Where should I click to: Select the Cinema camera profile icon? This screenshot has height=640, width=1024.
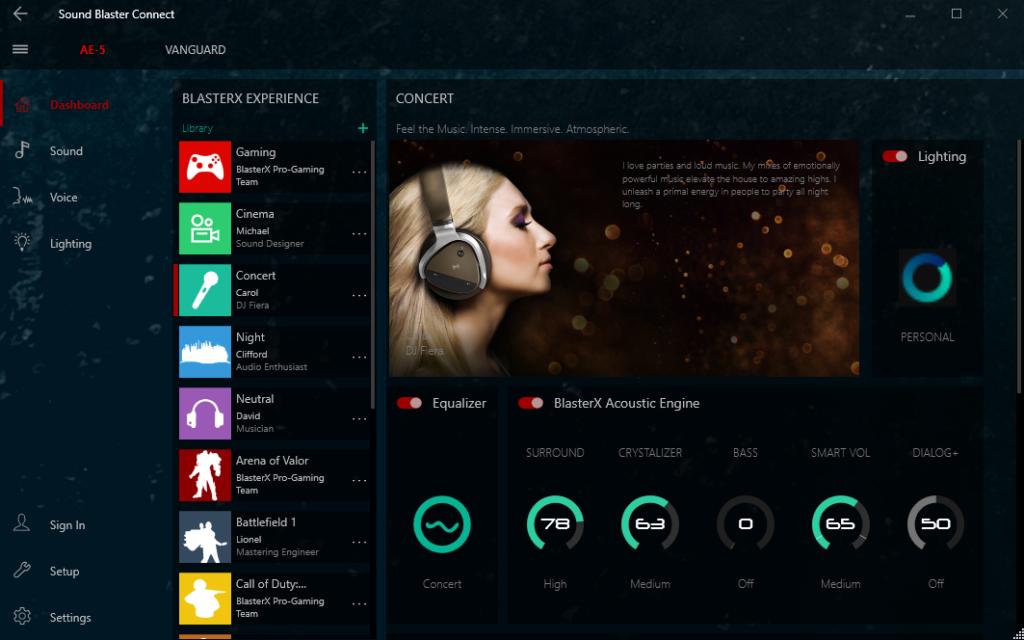(205, 229)
